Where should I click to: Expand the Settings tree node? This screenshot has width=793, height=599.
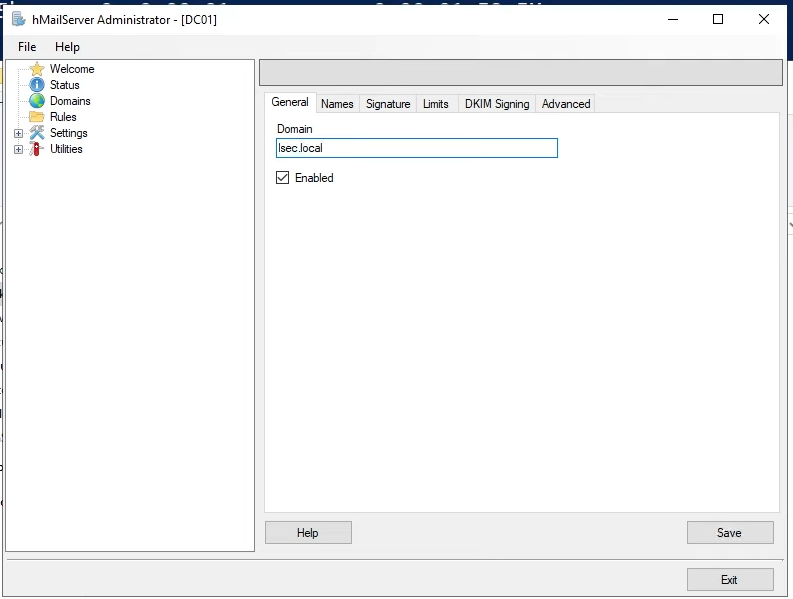pos(18,134)
